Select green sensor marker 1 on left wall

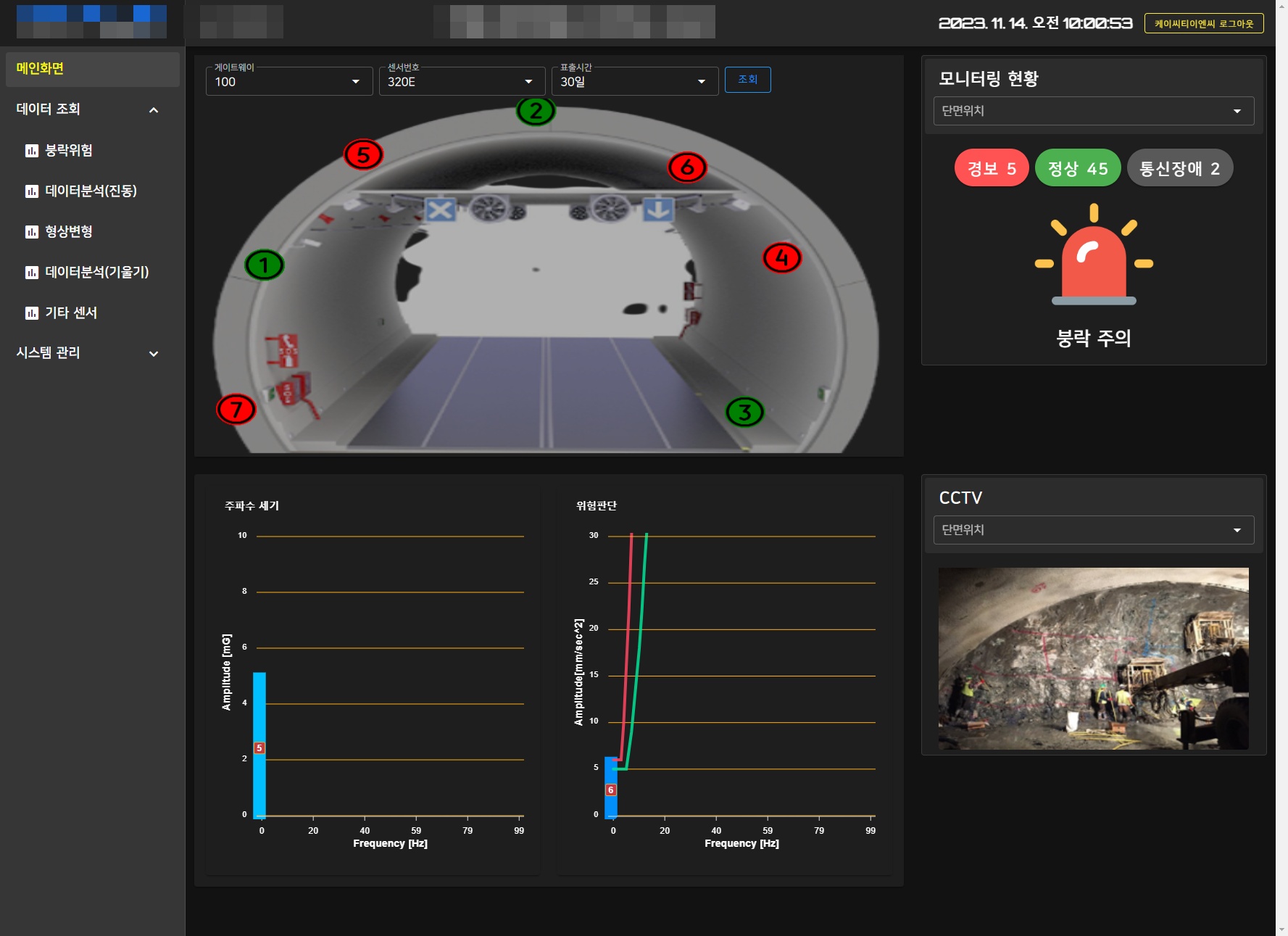point(265,265)
